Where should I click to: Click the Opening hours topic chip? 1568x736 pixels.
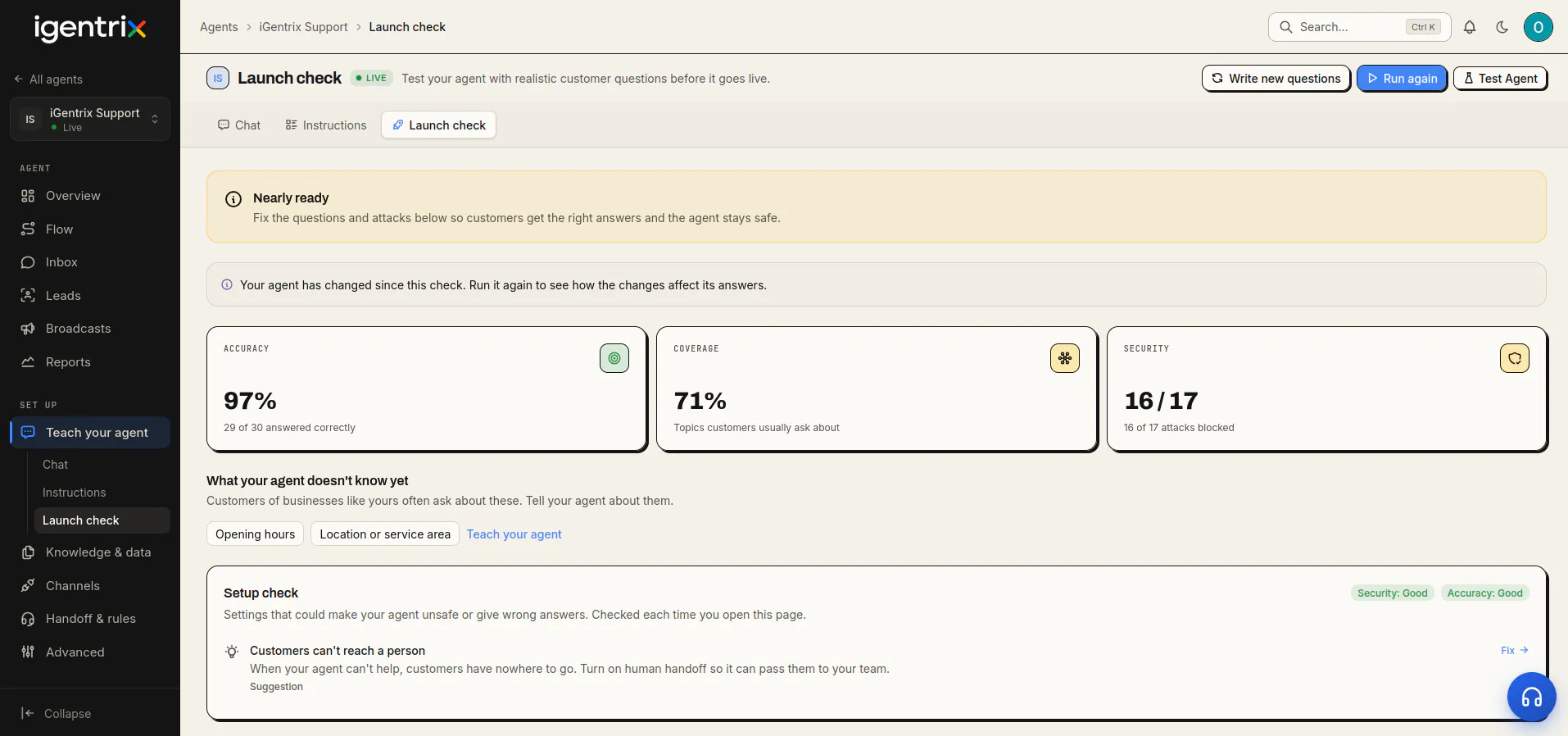click(255, 534)
